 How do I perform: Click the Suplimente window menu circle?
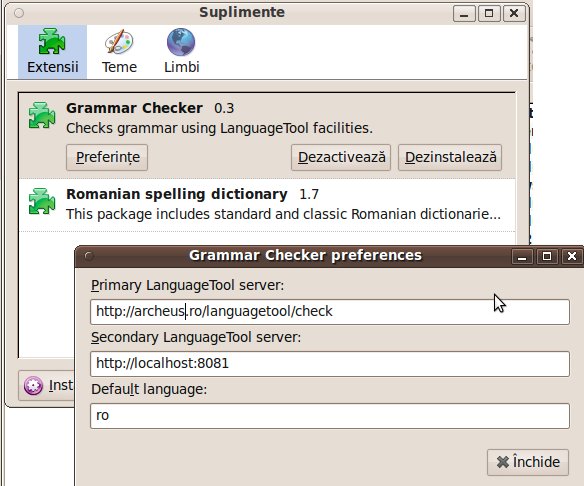(19, 13)
